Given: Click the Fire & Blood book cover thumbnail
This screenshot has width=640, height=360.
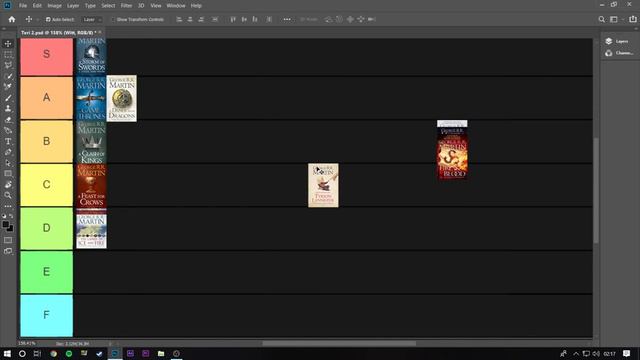Looking at the screenshot, I should [452, 150].
